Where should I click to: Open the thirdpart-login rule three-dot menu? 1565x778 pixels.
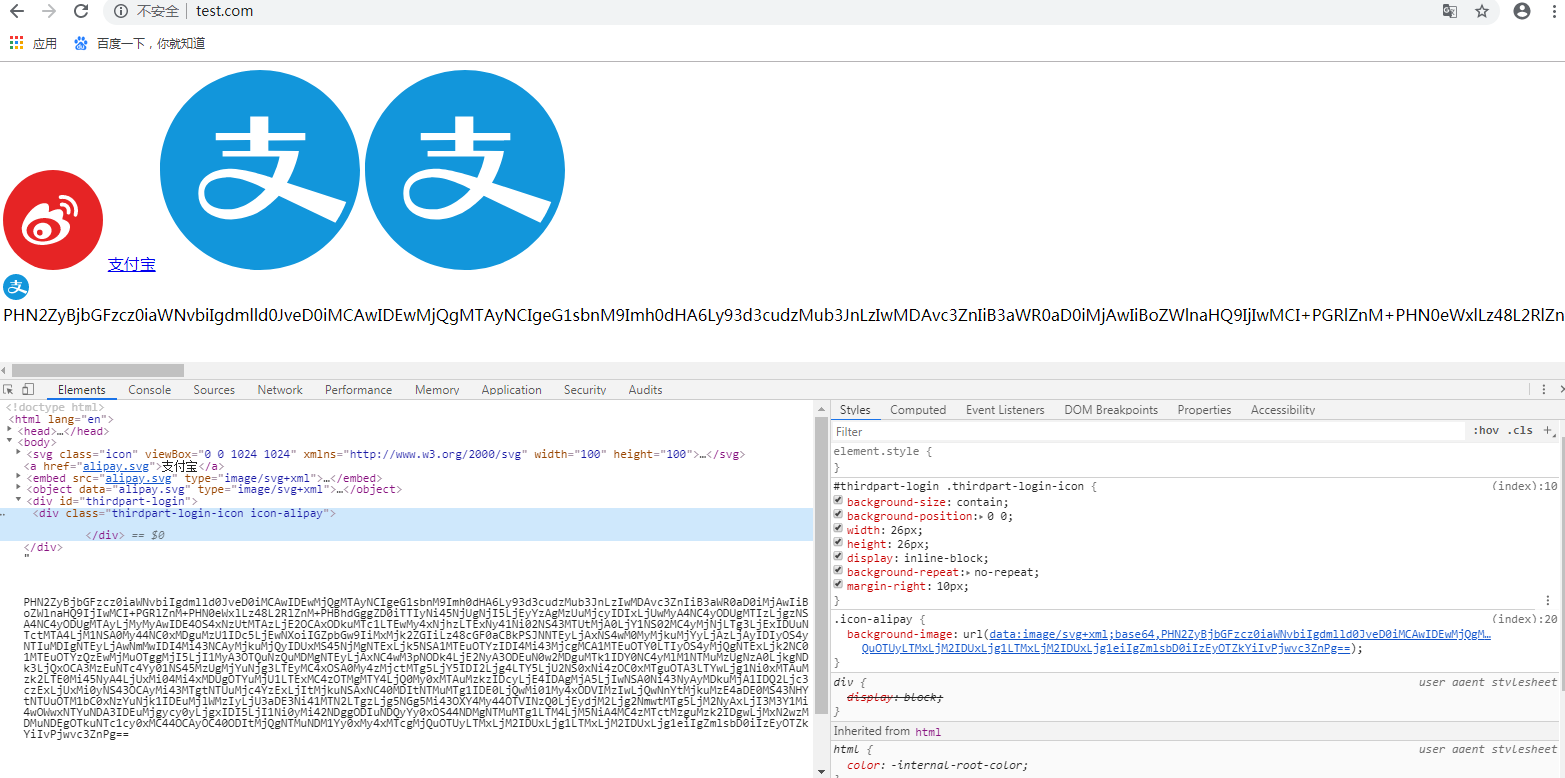click(1548, 600)
